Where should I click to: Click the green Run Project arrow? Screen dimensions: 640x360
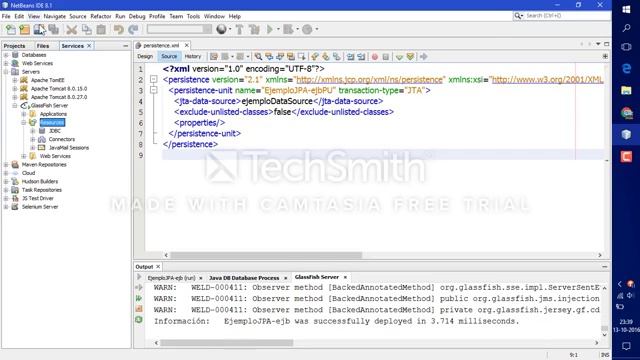269,29
